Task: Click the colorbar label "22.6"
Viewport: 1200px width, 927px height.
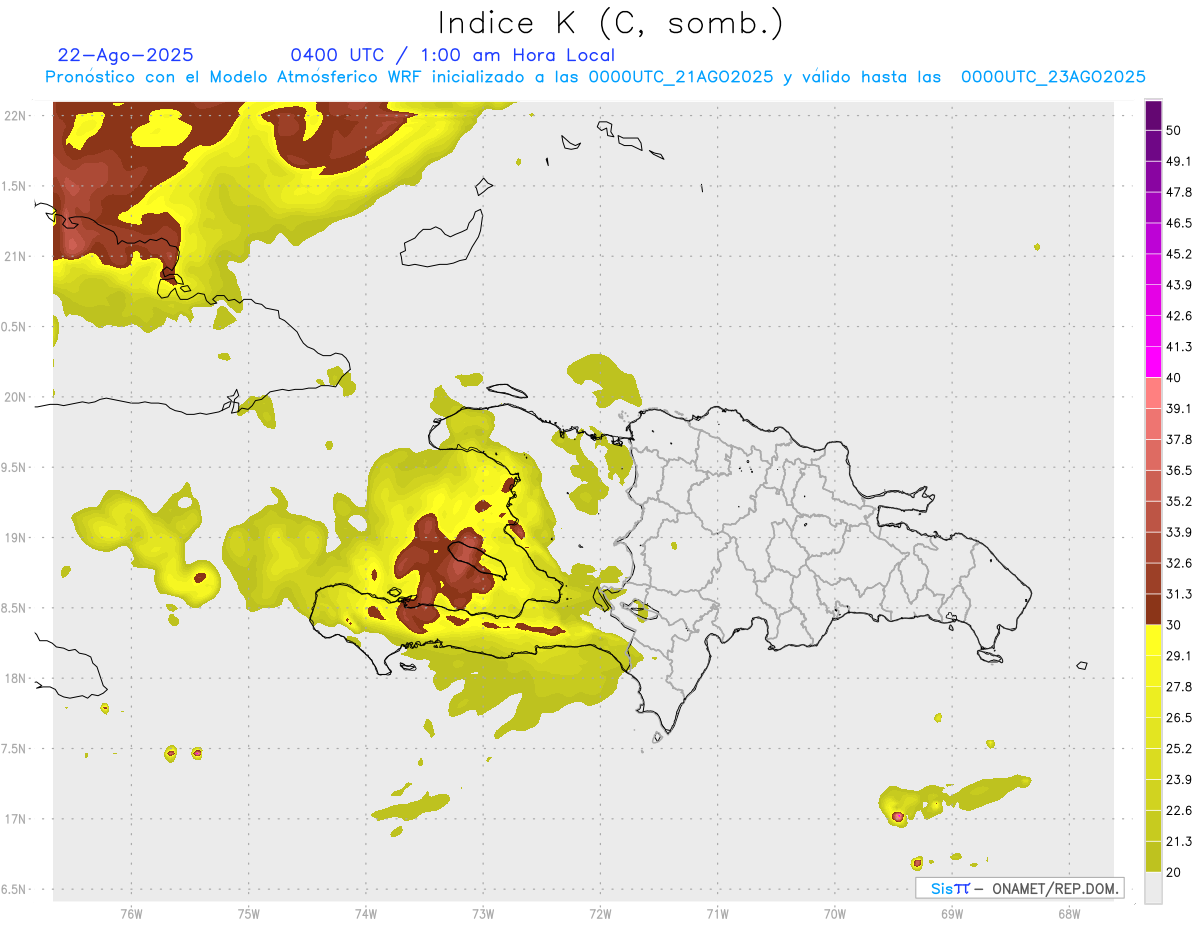Action: click(x=1179, y=811)
